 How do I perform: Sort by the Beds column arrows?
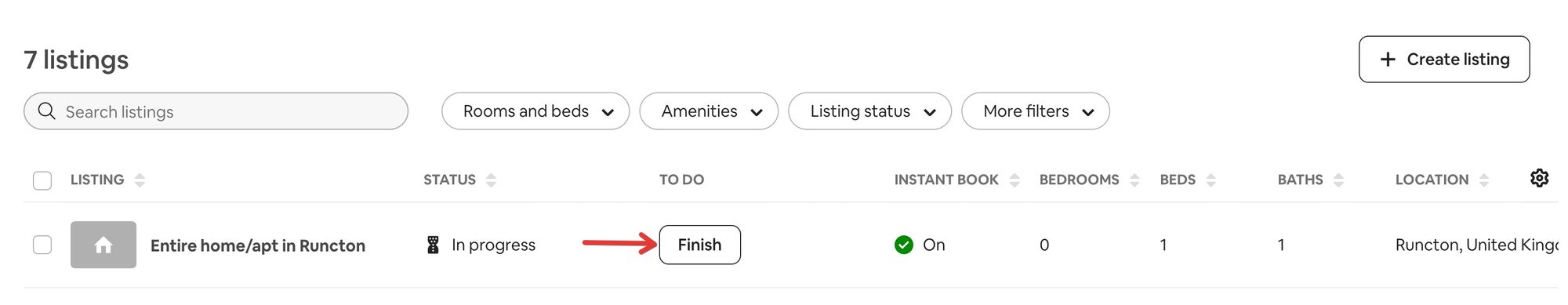(x=1211, y=180)
